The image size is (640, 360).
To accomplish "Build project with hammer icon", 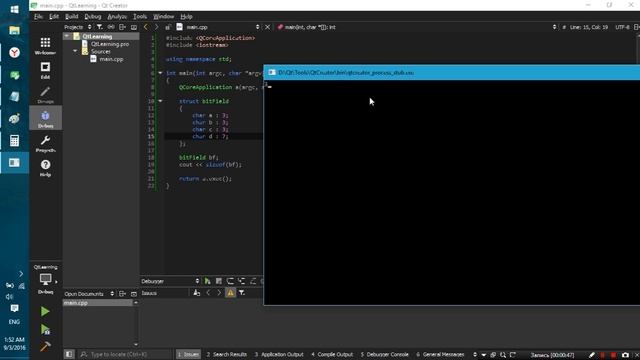I will pos(45,347).
